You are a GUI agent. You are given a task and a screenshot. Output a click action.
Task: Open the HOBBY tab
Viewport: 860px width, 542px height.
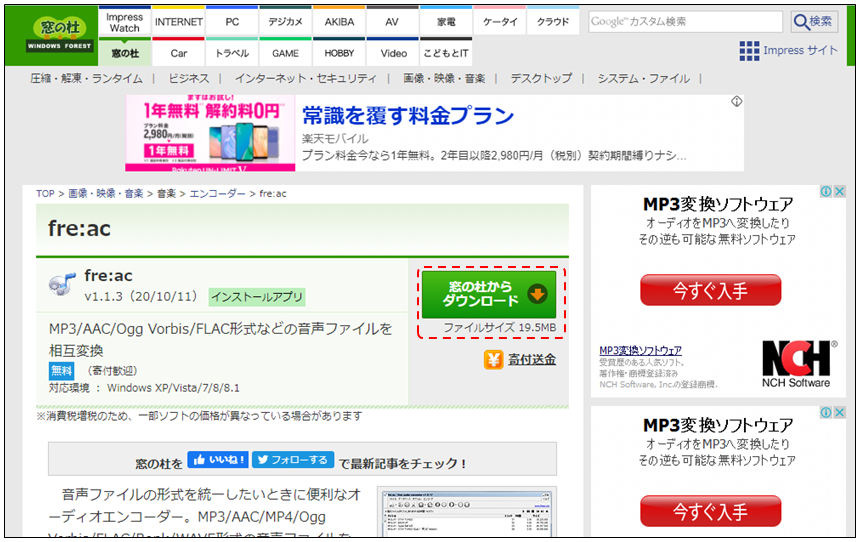click(x=339, y=53)
